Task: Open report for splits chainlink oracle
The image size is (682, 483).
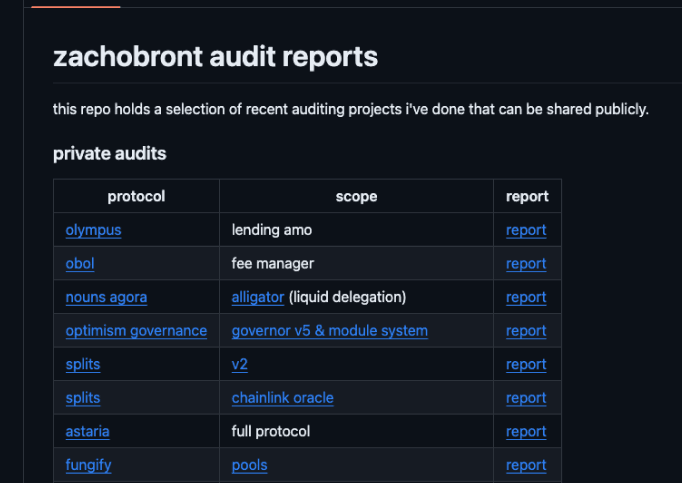Action: 526,397
